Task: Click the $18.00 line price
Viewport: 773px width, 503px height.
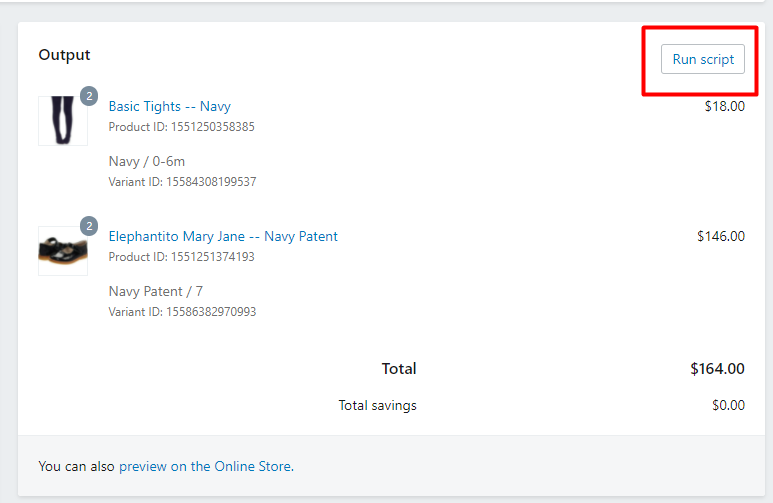Action: [724, 106]
